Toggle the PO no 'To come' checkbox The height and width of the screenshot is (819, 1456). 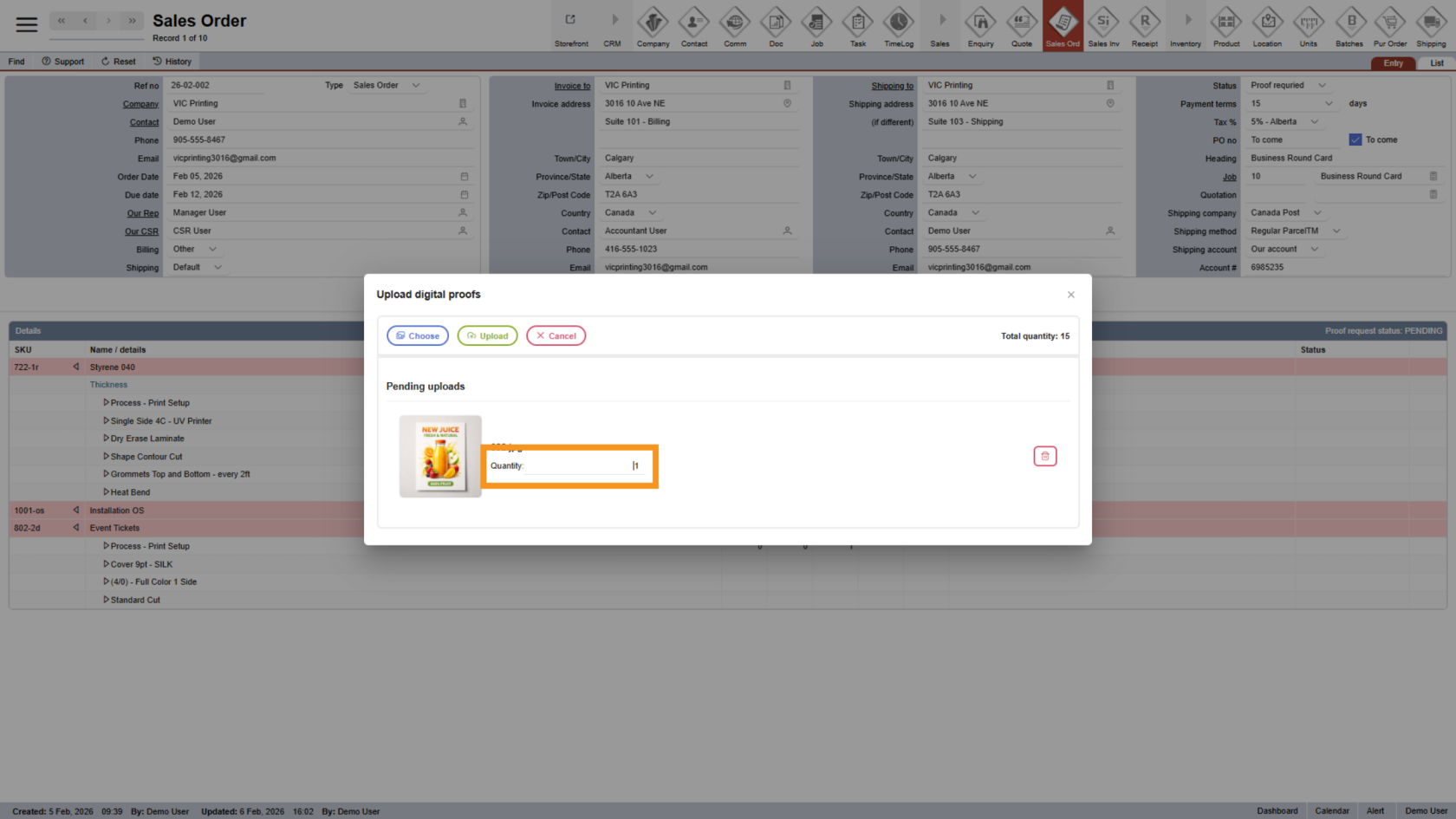[x=1355, y=140]
